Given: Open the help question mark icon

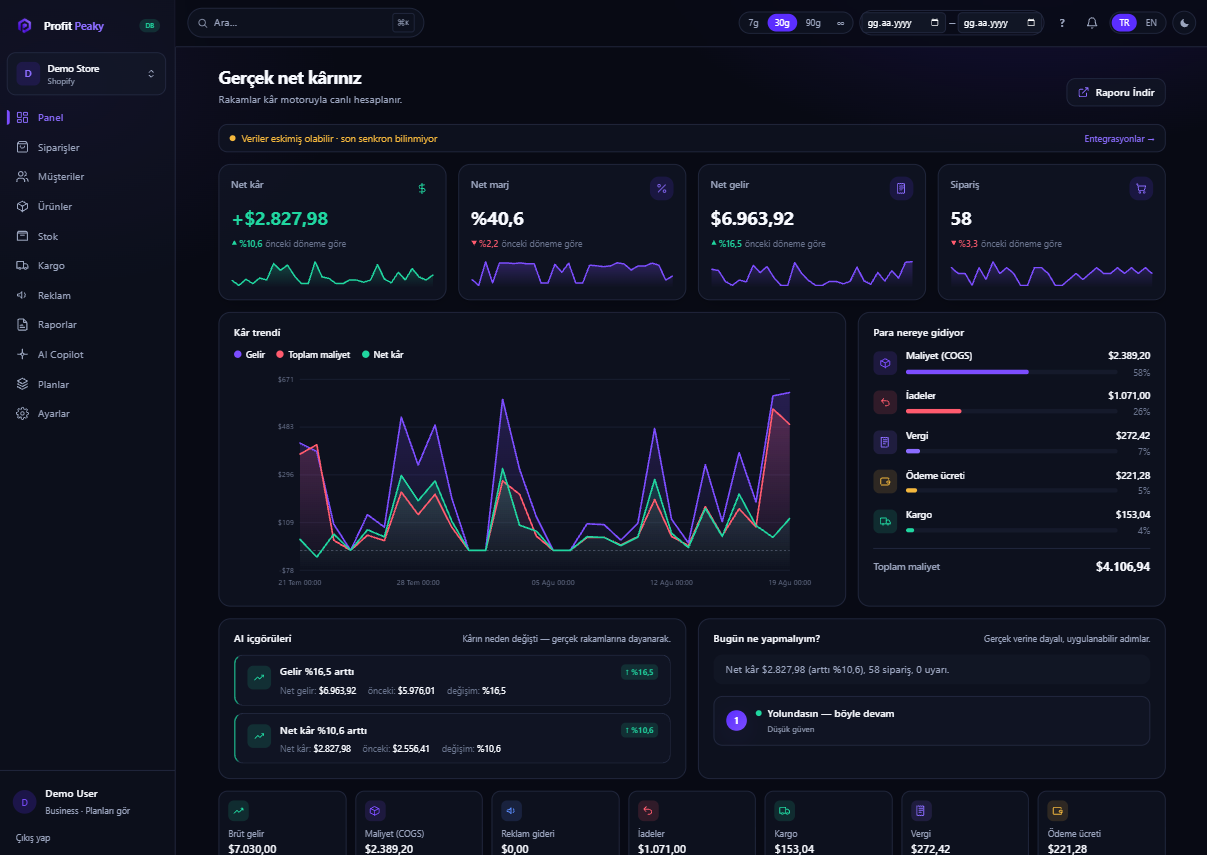Looking at the screenshot, I should [x=1062, y=23].
